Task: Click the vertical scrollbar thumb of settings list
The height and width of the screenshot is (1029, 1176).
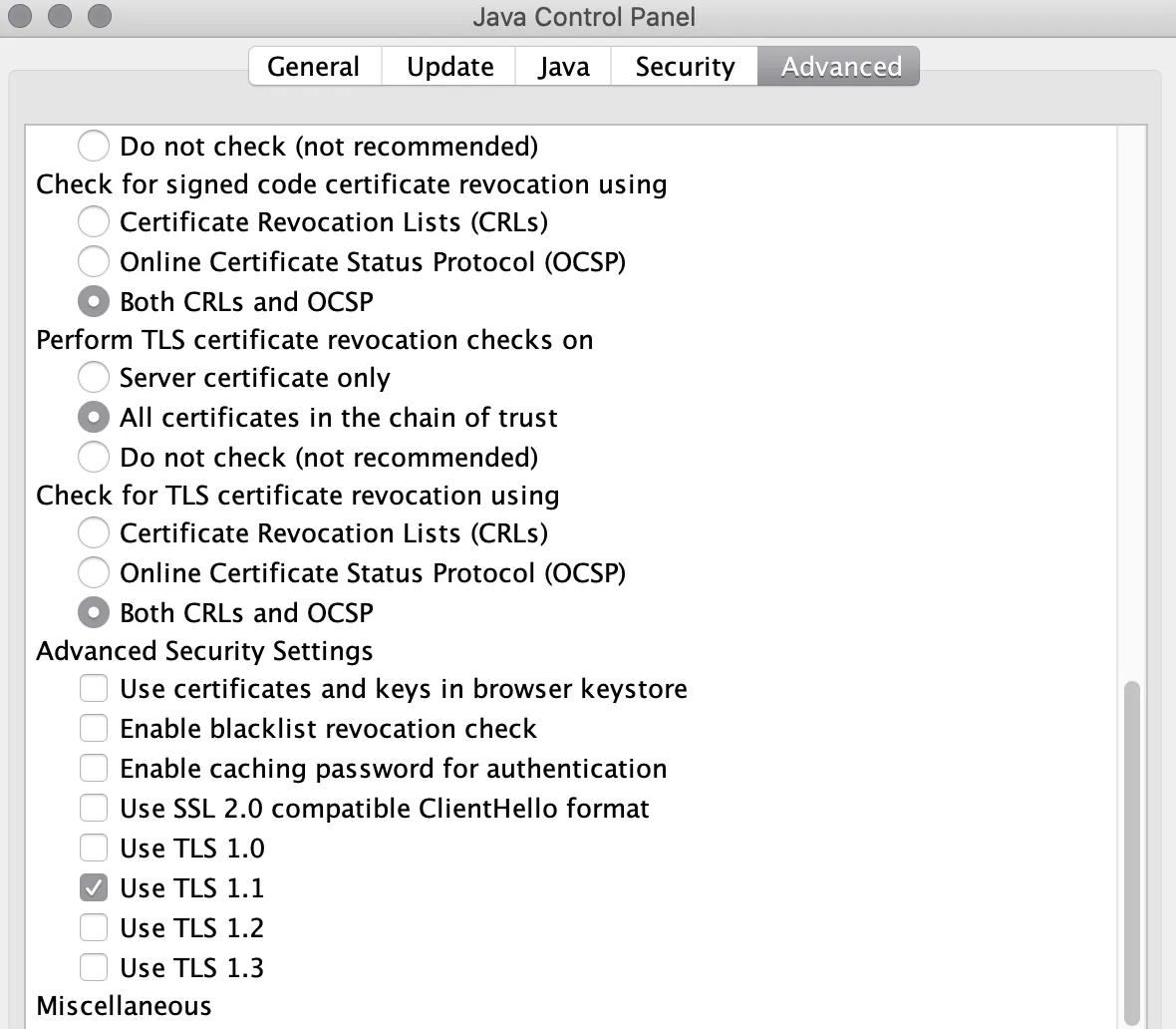Action: 1132,852
